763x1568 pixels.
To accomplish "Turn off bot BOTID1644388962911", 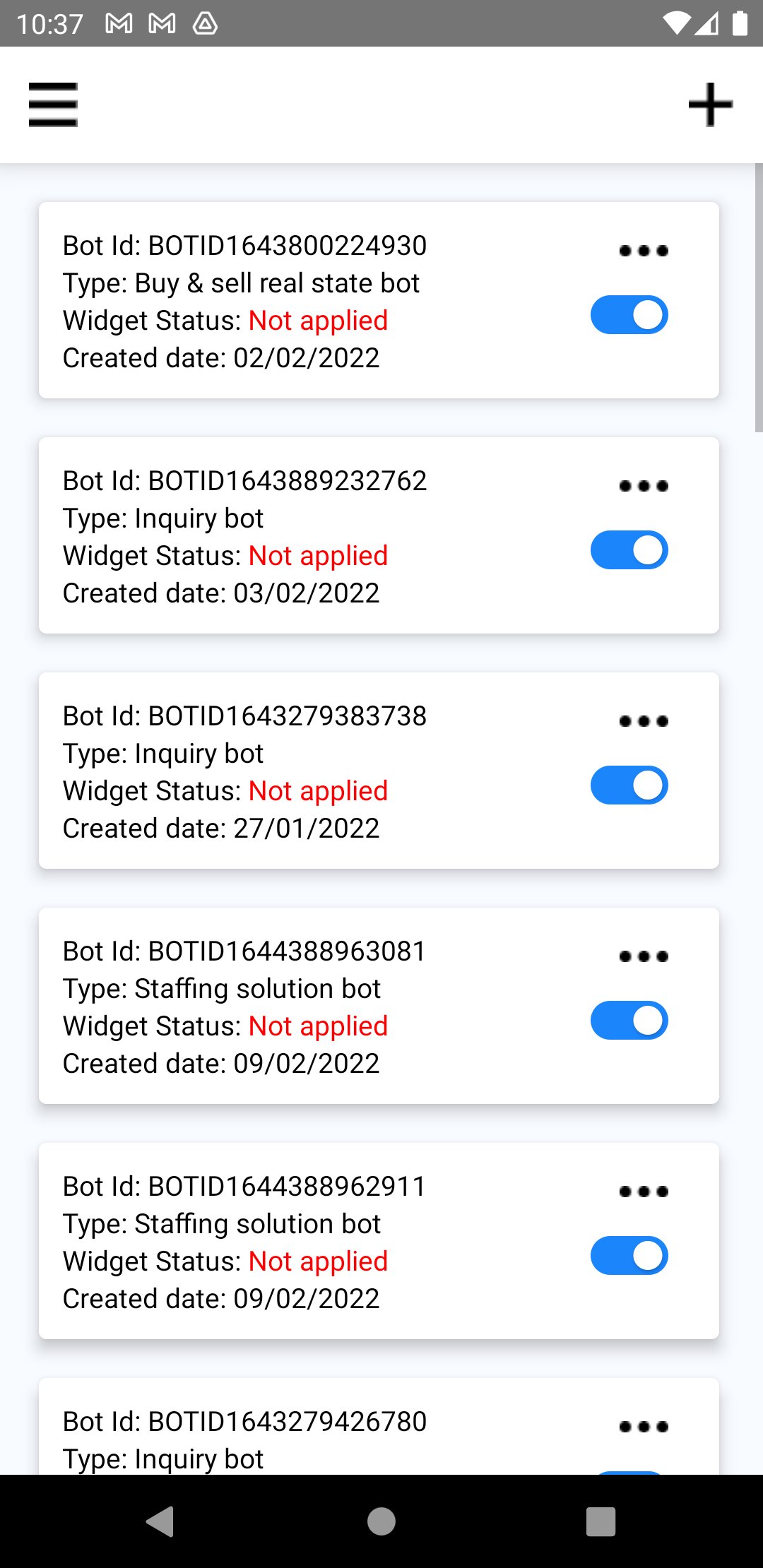I will coord(629,1255).
